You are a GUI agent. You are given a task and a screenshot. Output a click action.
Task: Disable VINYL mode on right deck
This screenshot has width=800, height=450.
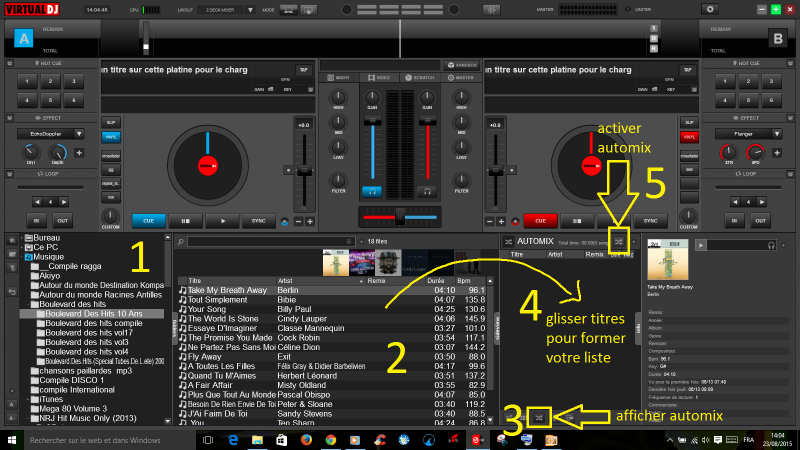tap(689, 137)
